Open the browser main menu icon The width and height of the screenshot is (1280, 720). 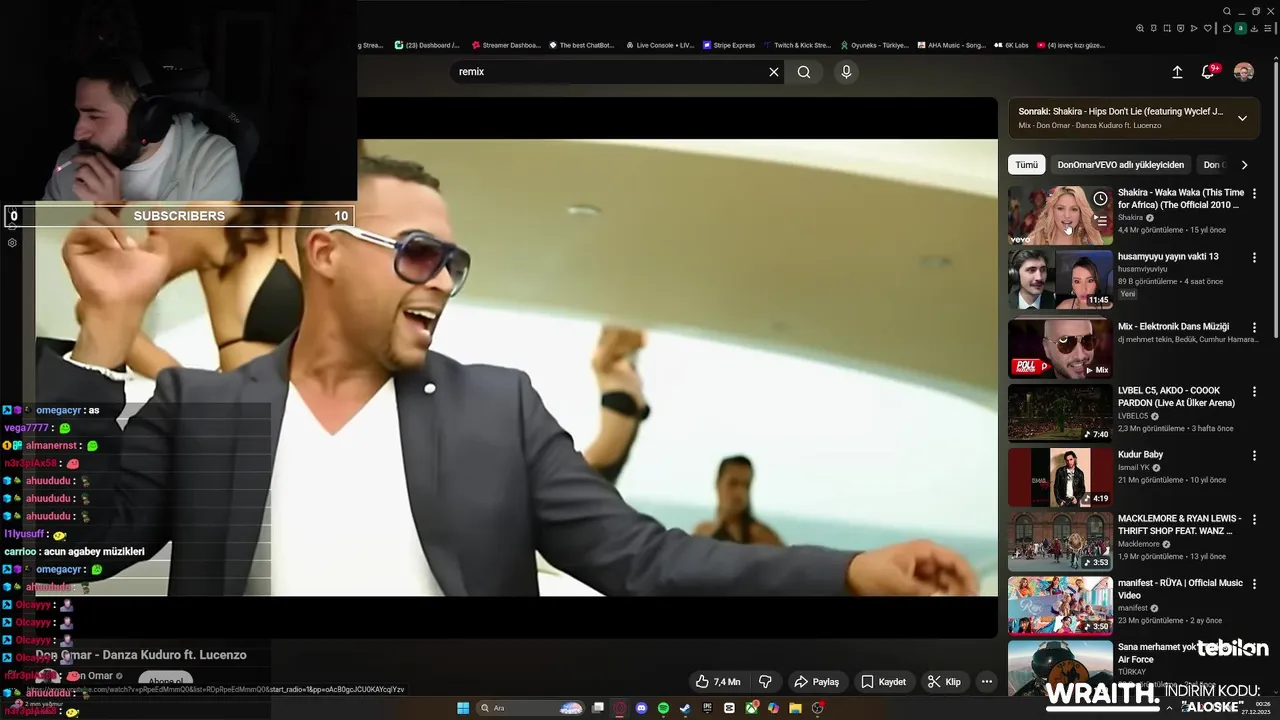(1267, 28)
